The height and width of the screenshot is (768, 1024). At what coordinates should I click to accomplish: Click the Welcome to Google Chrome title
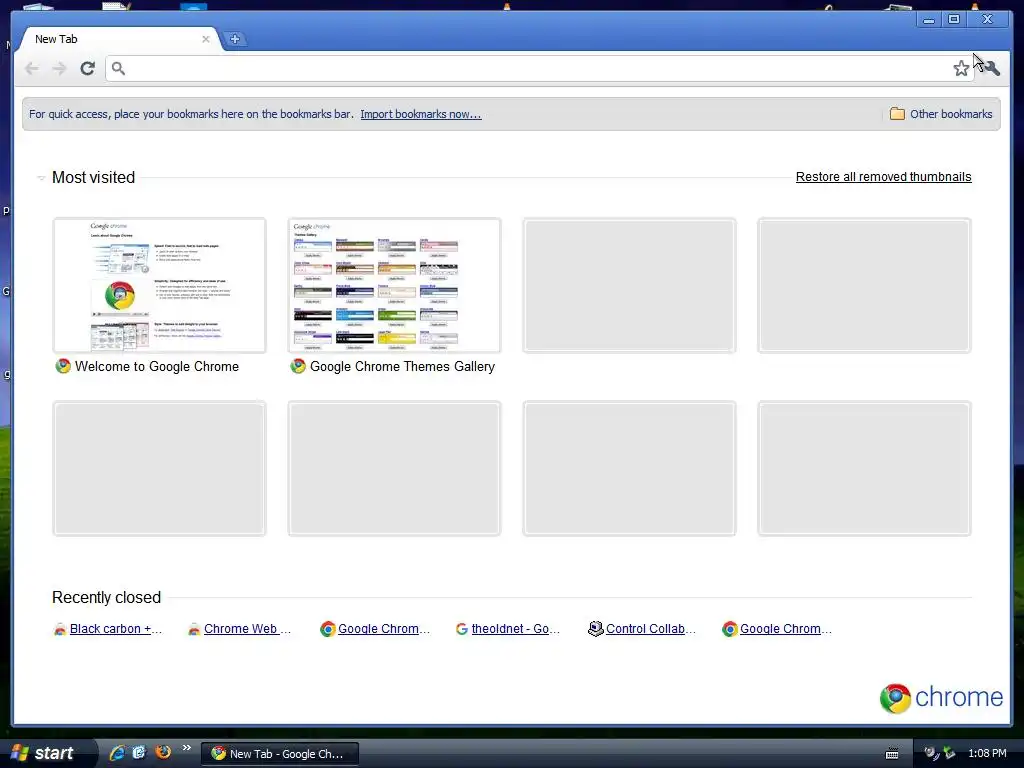157,366
